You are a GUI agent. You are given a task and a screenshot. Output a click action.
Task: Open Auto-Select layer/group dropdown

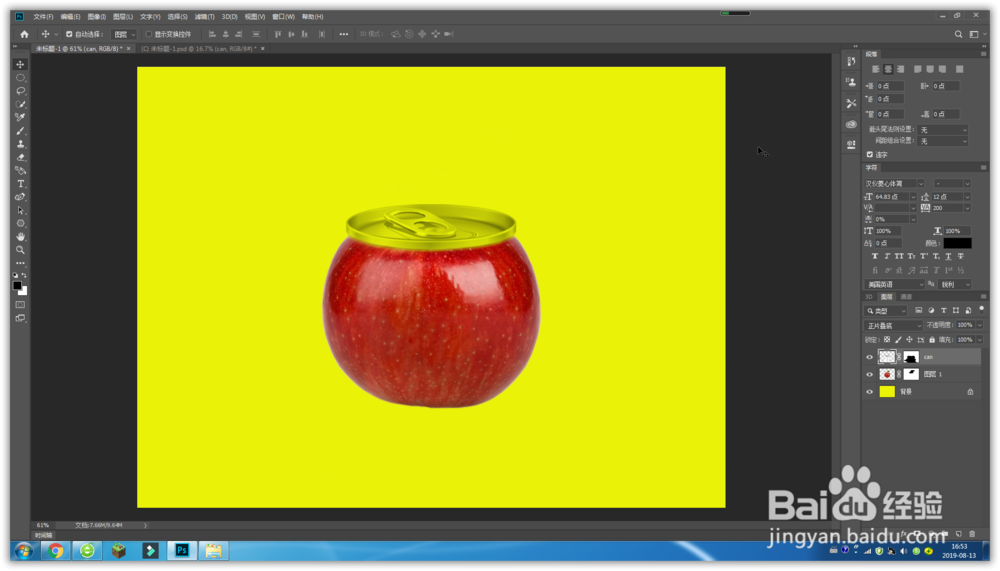coord(124,34)
